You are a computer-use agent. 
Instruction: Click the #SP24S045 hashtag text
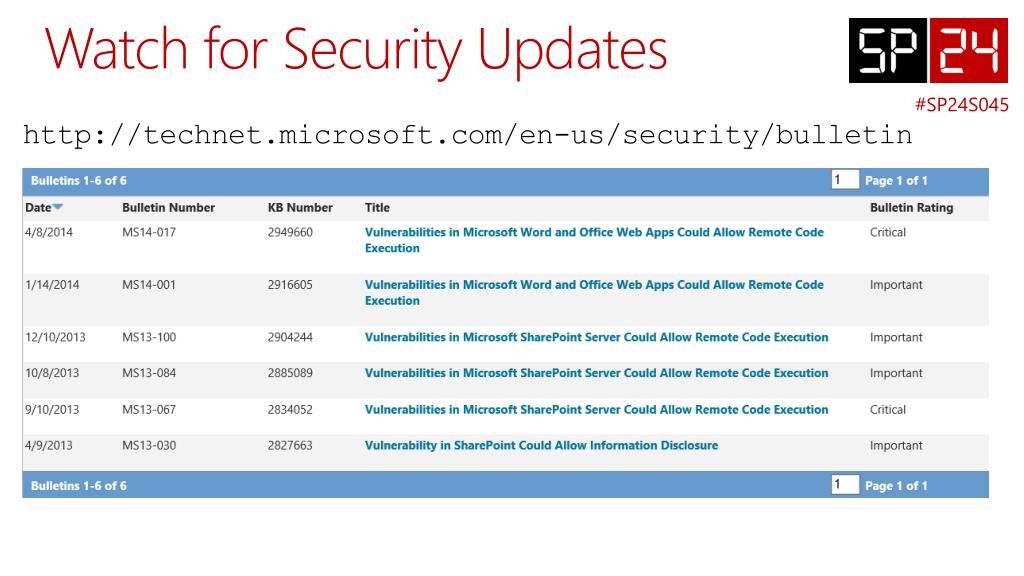tap(961, 104)
